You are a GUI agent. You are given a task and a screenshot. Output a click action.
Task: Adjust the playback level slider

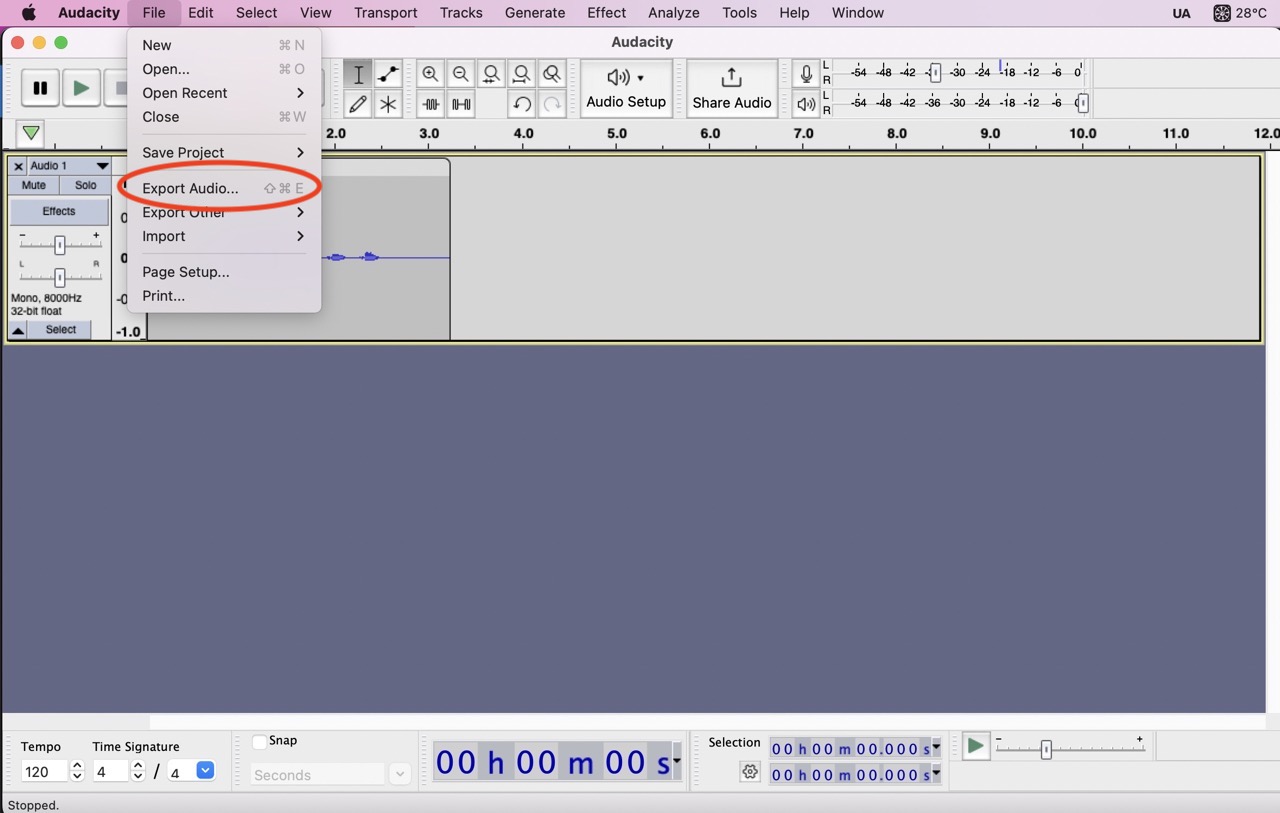(1082, 103)
